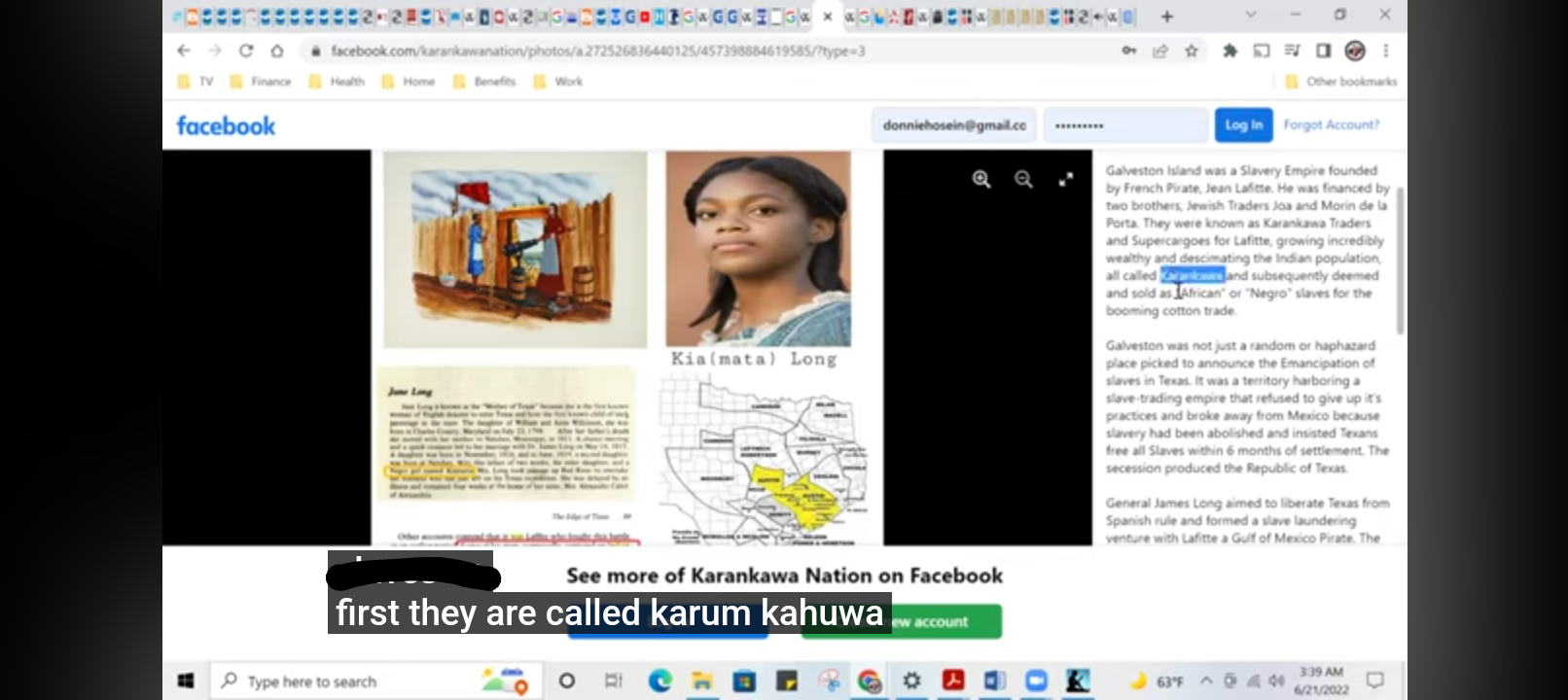This screenshot has width=1568, height=700.
Task: Open the 63°F weather widget
Action: click(1157, 681)
